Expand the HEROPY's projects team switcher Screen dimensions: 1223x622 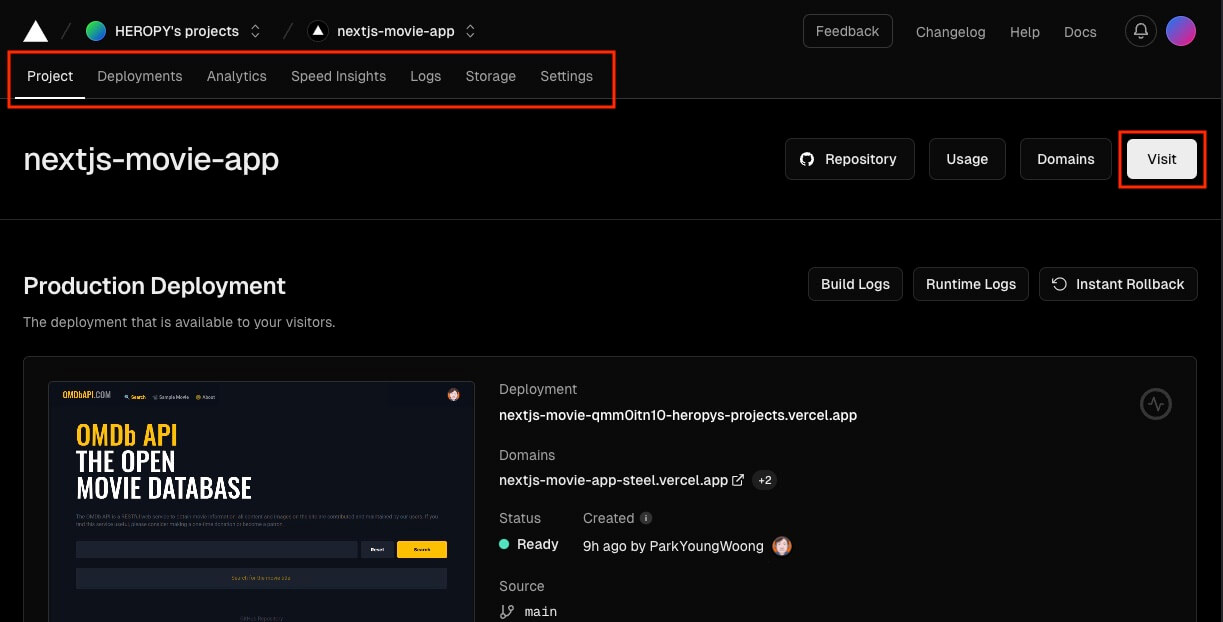pyautogui.click(x=255, y=31)
